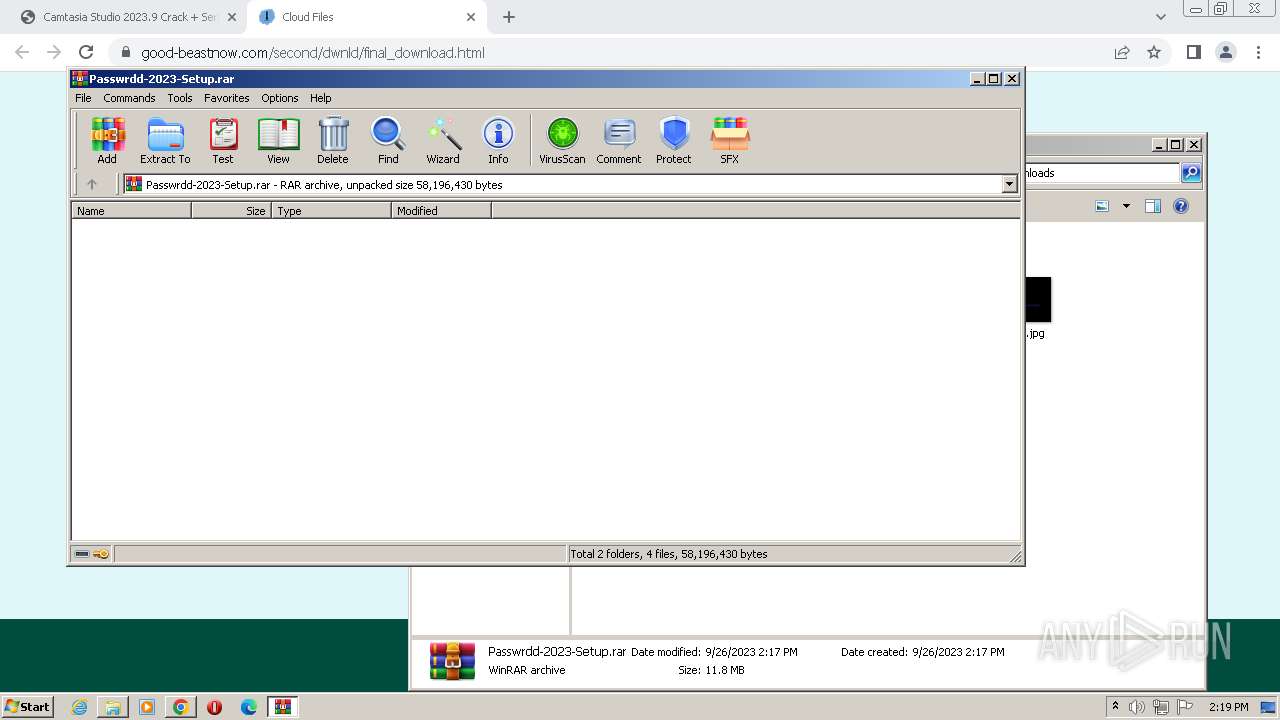Toggle the Explorer preview pane icon

coord(1153,206)
